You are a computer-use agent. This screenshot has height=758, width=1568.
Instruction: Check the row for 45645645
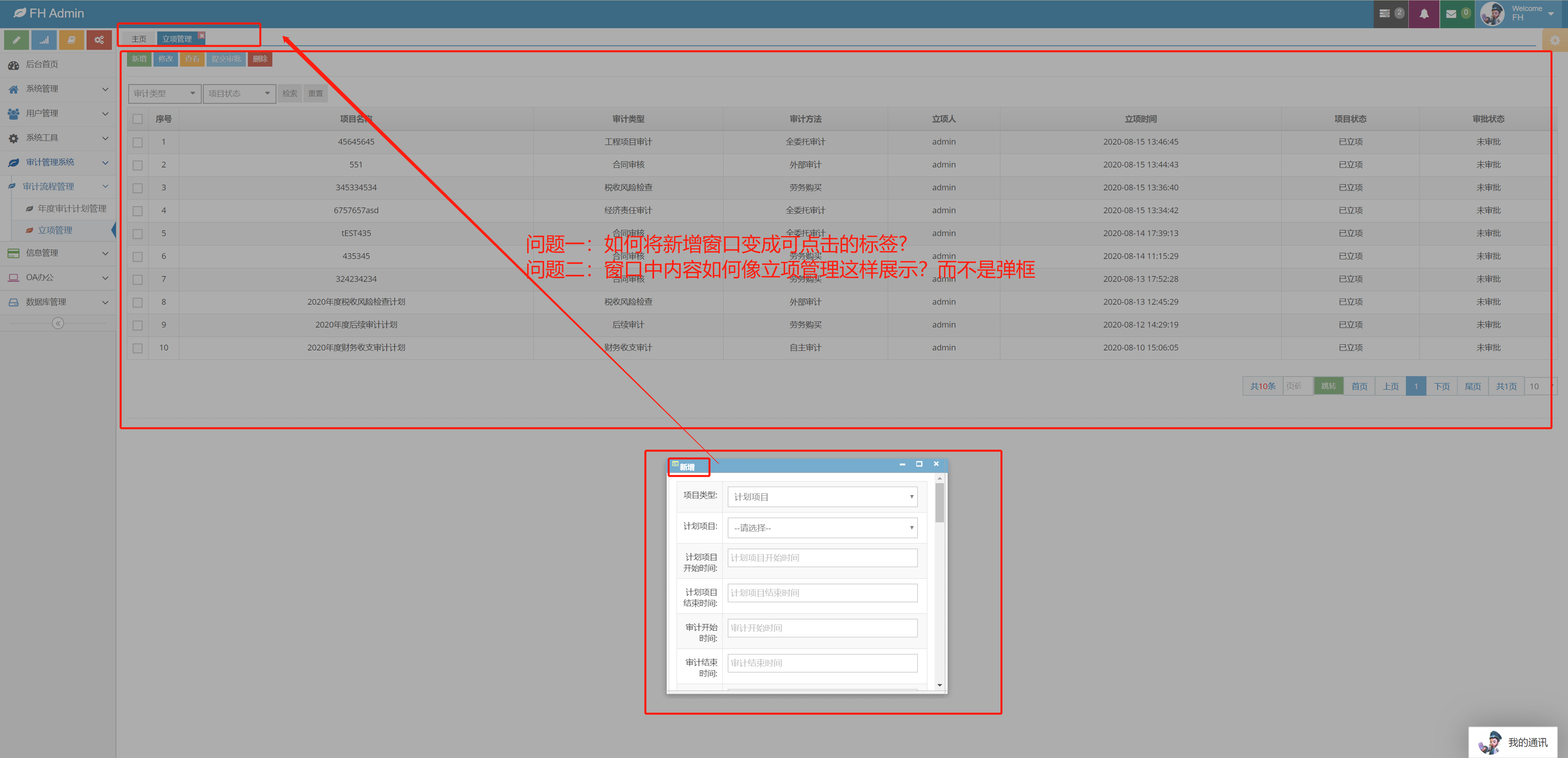tap(138, 143)
